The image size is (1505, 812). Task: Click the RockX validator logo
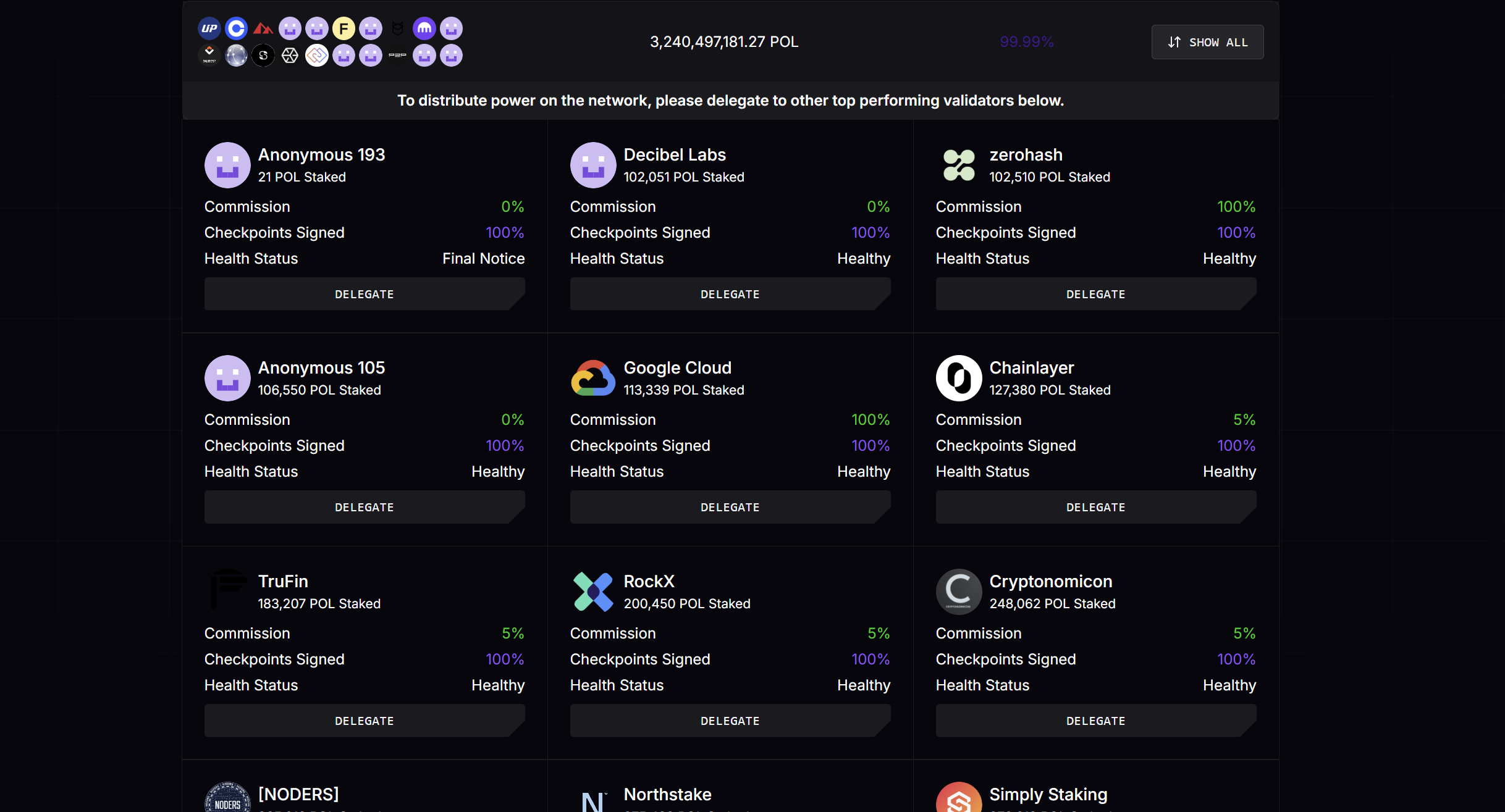[x=593, y=592]
